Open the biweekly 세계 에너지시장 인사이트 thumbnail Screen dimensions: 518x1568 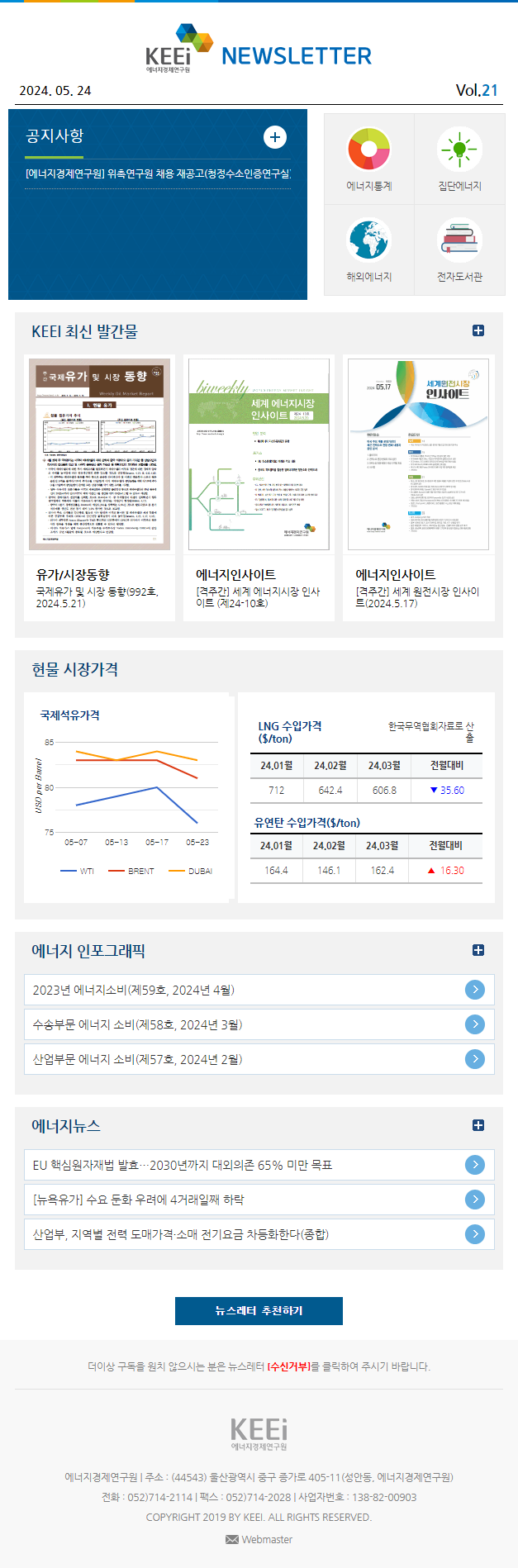point(259,454)
